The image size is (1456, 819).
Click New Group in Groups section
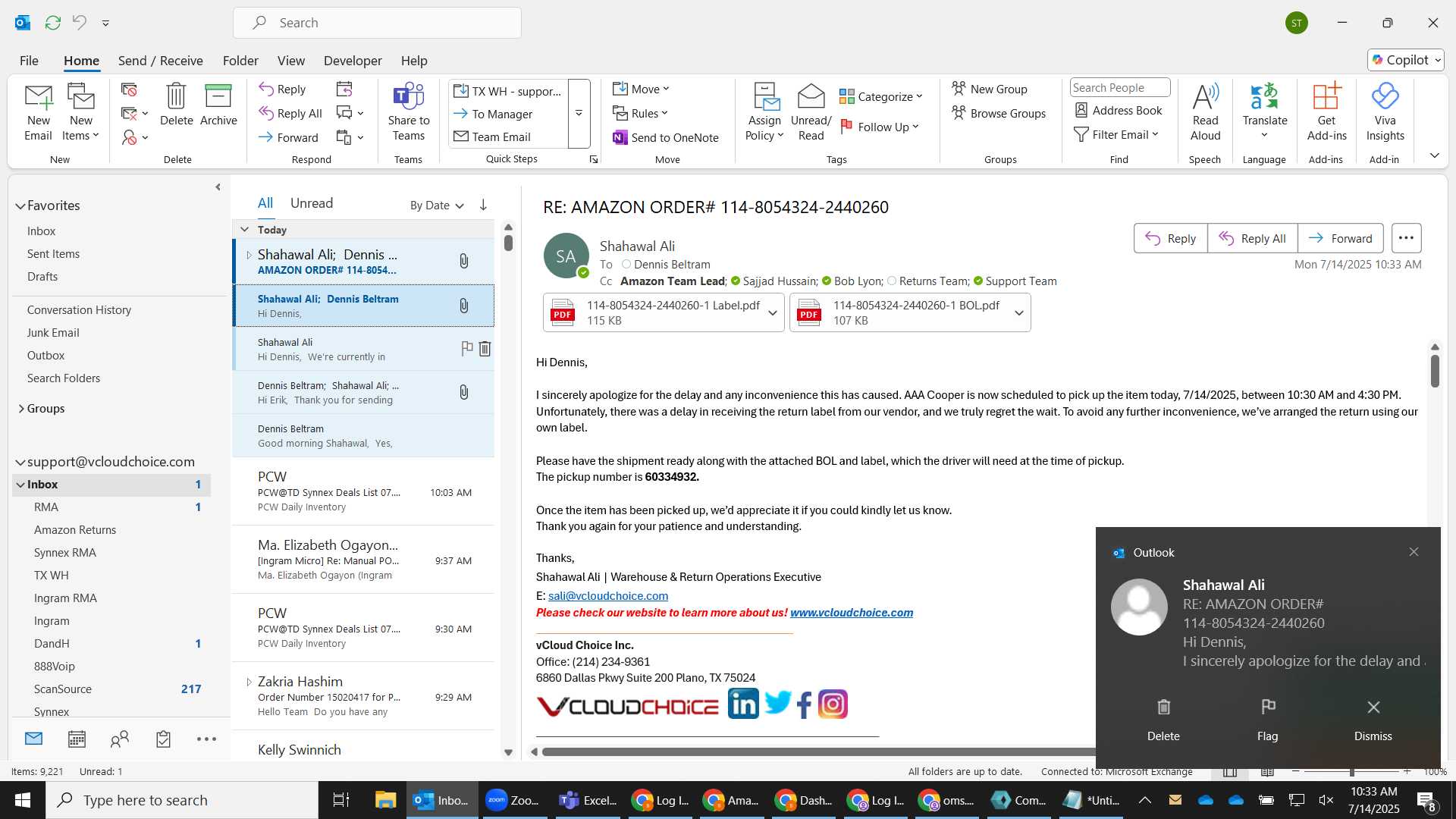[x=990, y=89]
